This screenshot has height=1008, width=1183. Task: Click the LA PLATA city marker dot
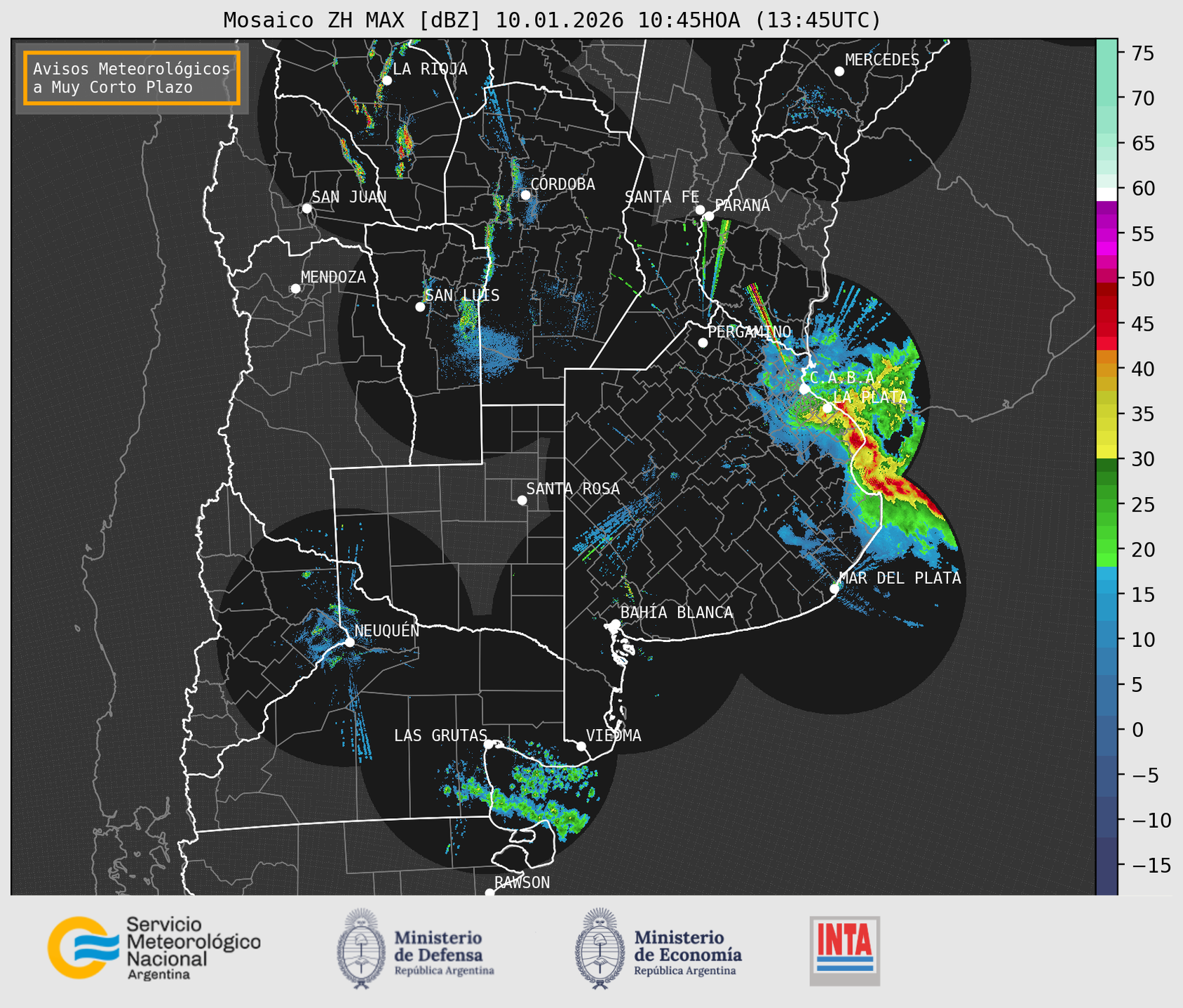pyautogui.click(x=827, y=408)
